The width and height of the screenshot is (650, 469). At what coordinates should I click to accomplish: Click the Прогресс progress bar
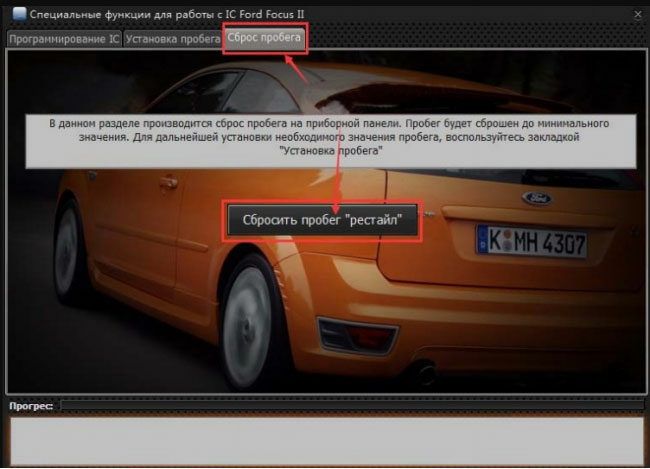tap(352, 405)
